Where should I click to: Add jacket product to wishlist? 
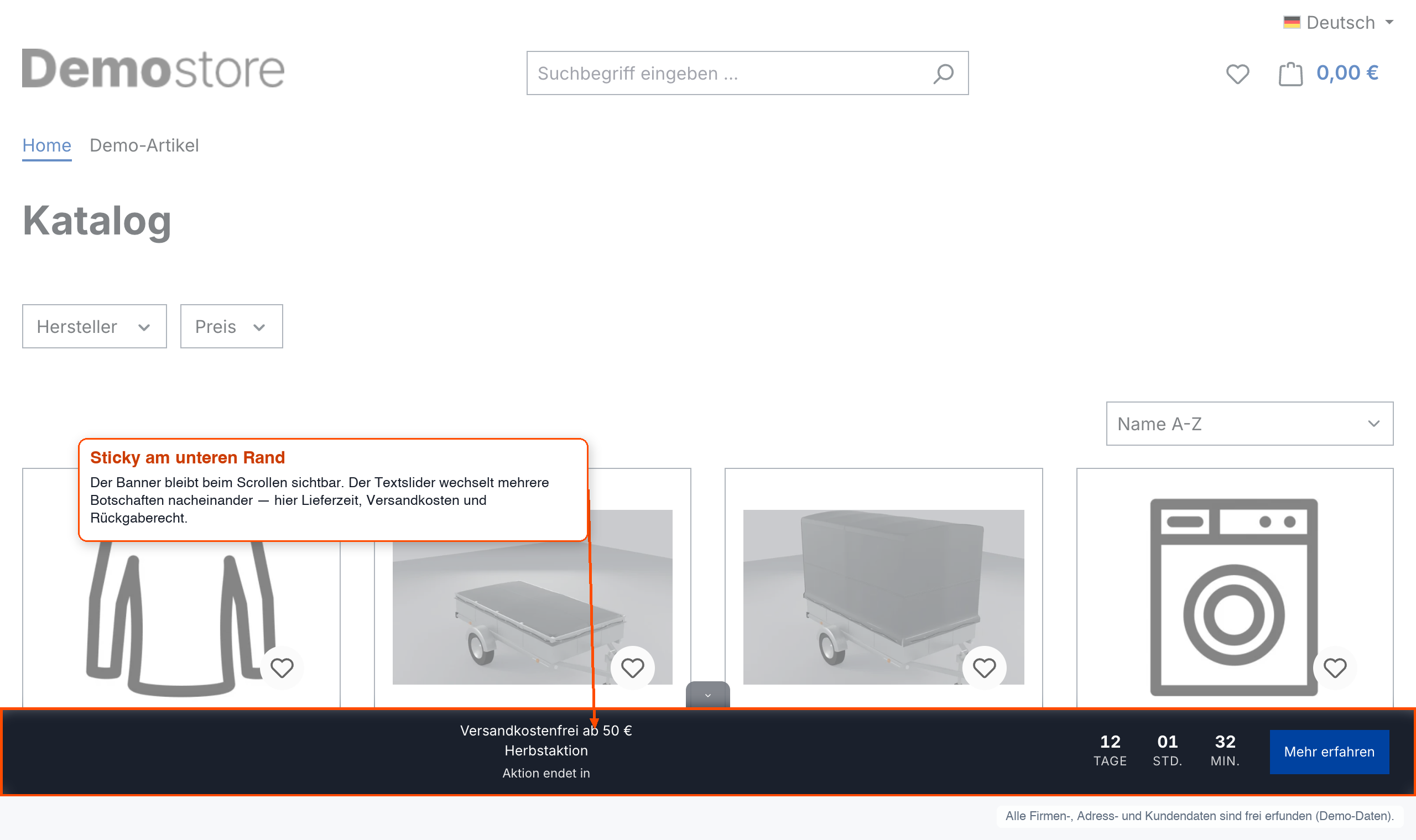click(282, 667)
